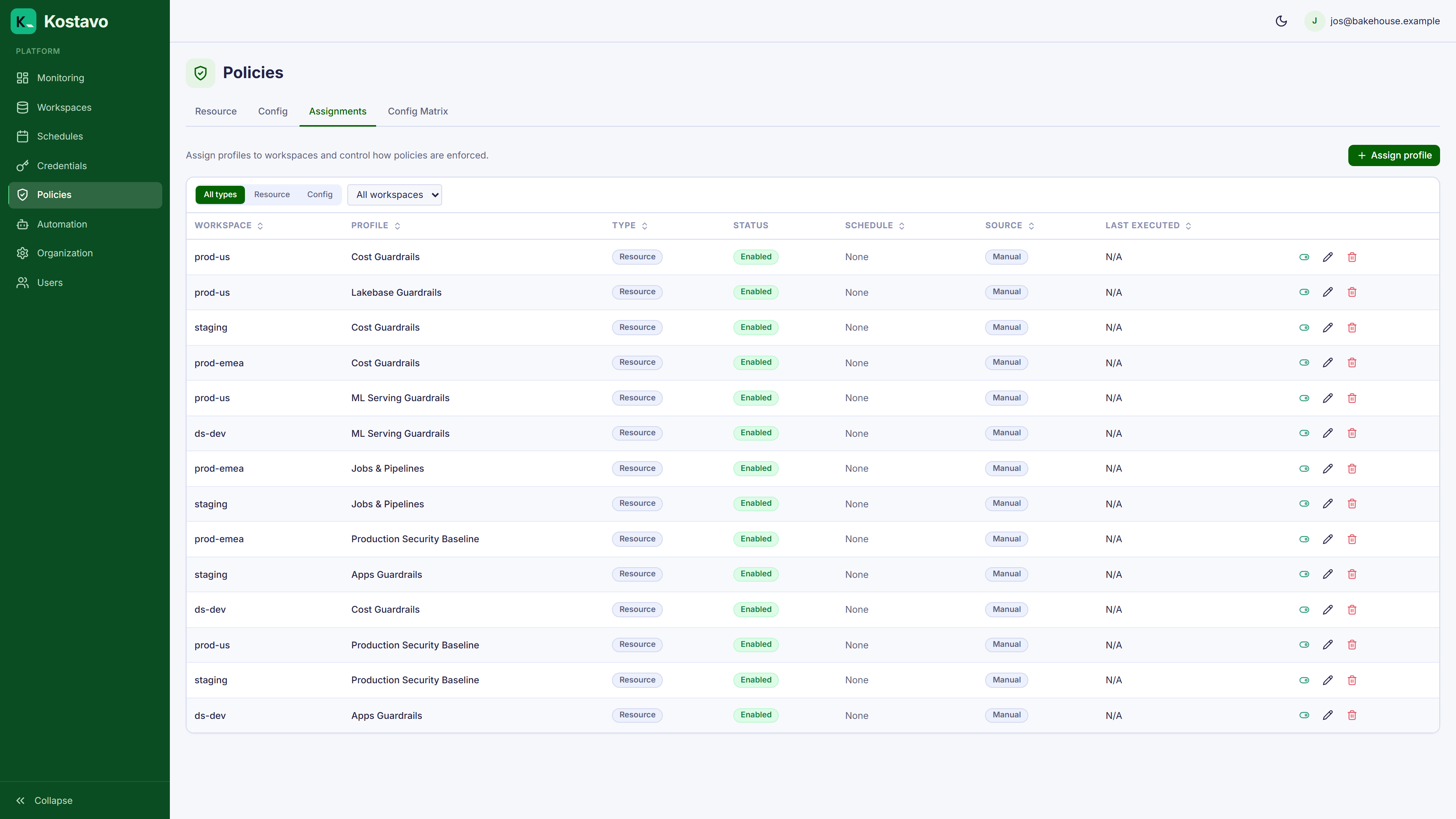Toggle prod-us ML Serving Guardrails state
Viewport: 1456px width, 819px height.
(x=1304, y=399)
